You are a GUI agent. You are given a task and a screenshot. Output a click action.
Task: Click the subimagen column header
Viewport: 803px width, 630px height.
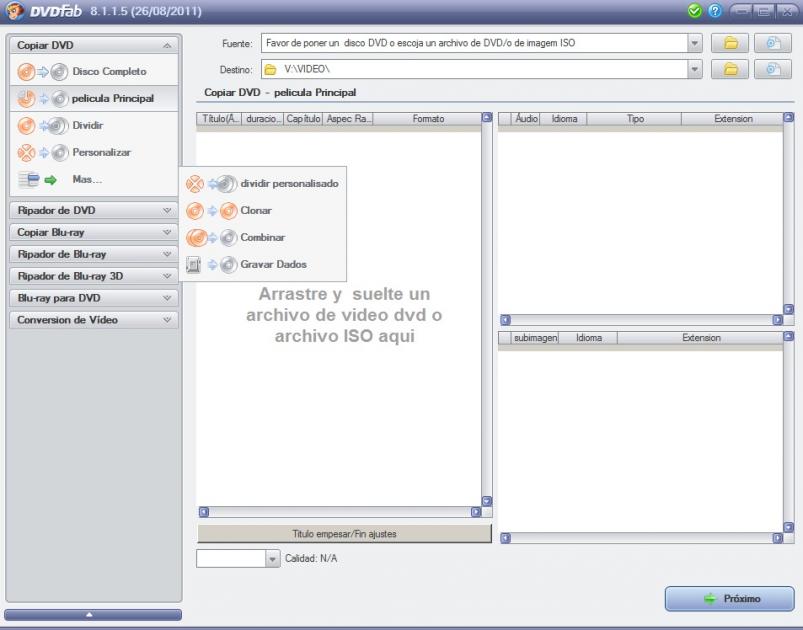[x=535, y=338]
